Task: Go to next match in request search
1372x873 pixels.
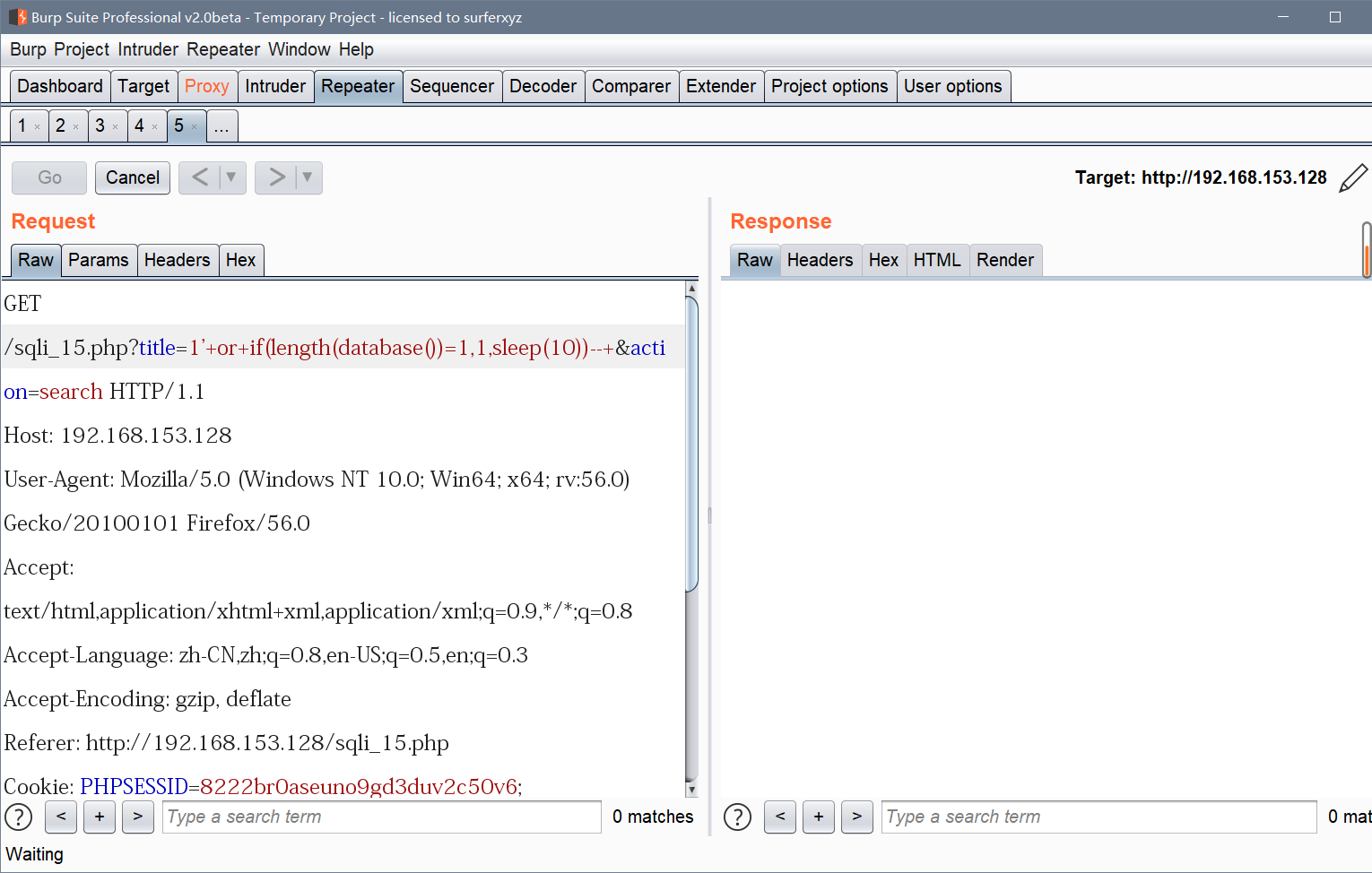Action: click(137, 817)
